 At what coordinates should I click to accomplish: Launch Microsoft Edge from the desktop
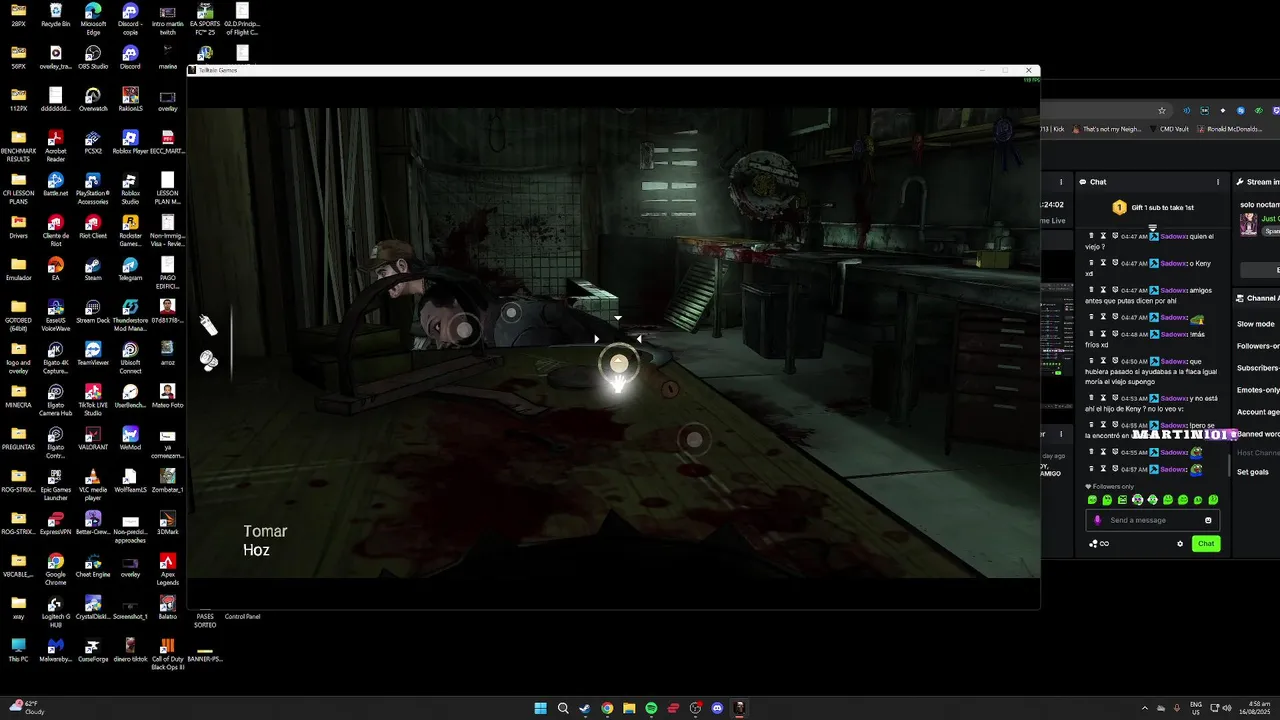tap(93, 18)
